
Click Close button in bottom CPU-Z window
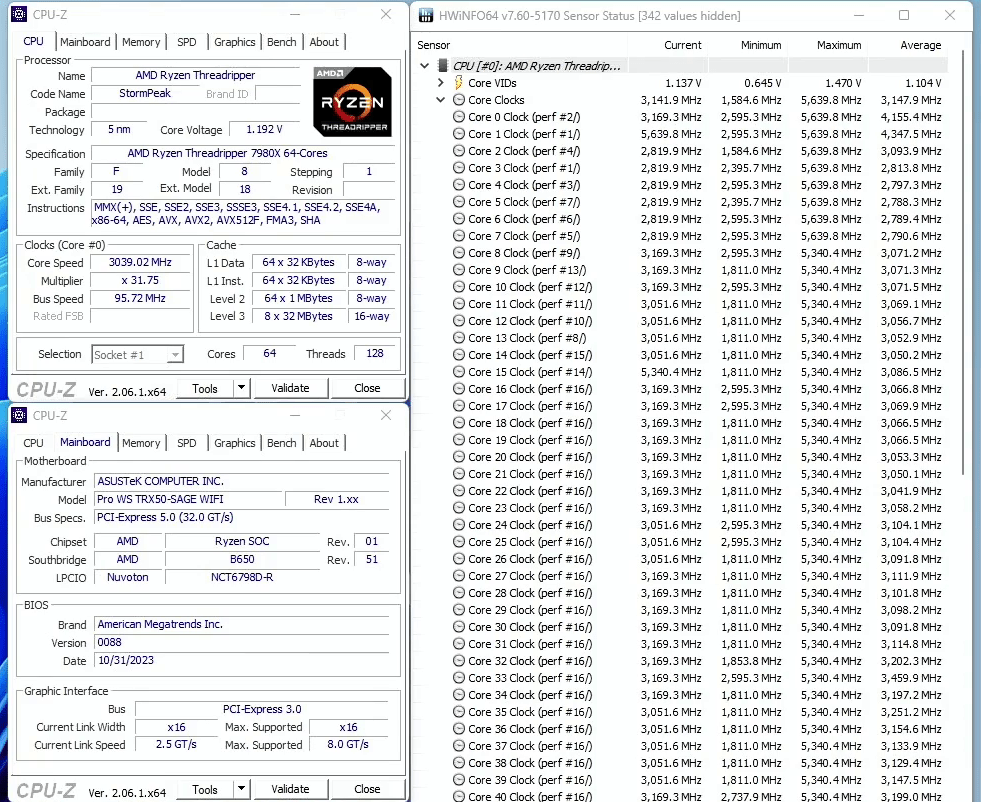point(367,789)
